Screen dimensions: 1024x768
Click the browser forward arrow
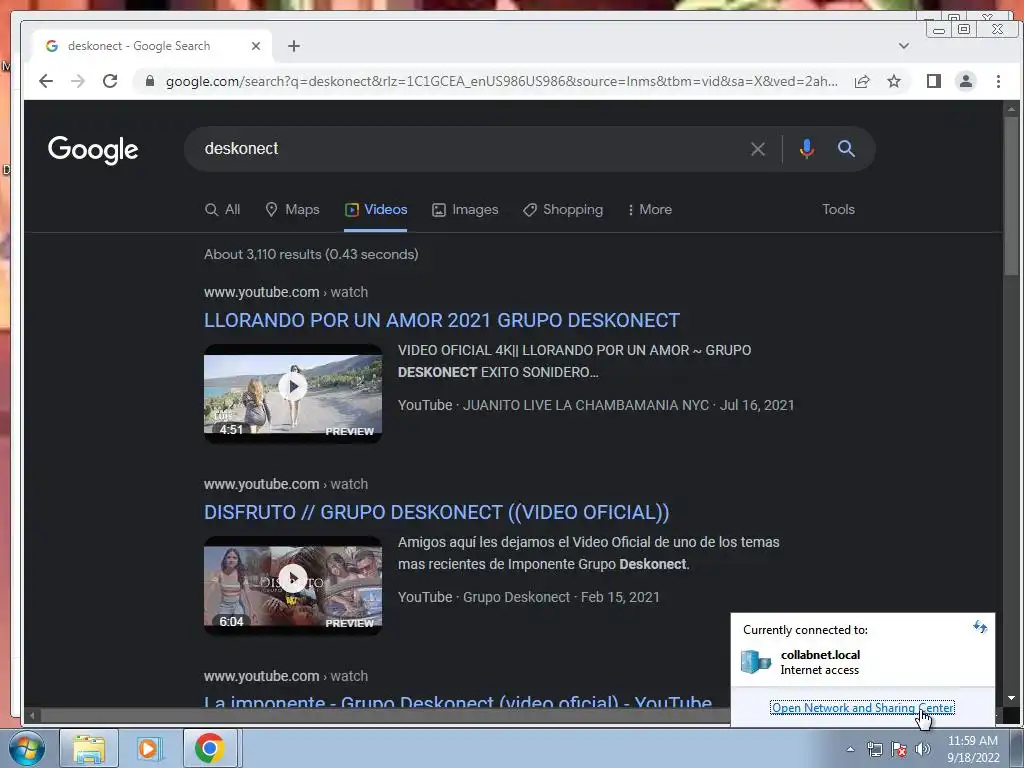[78, 81]
